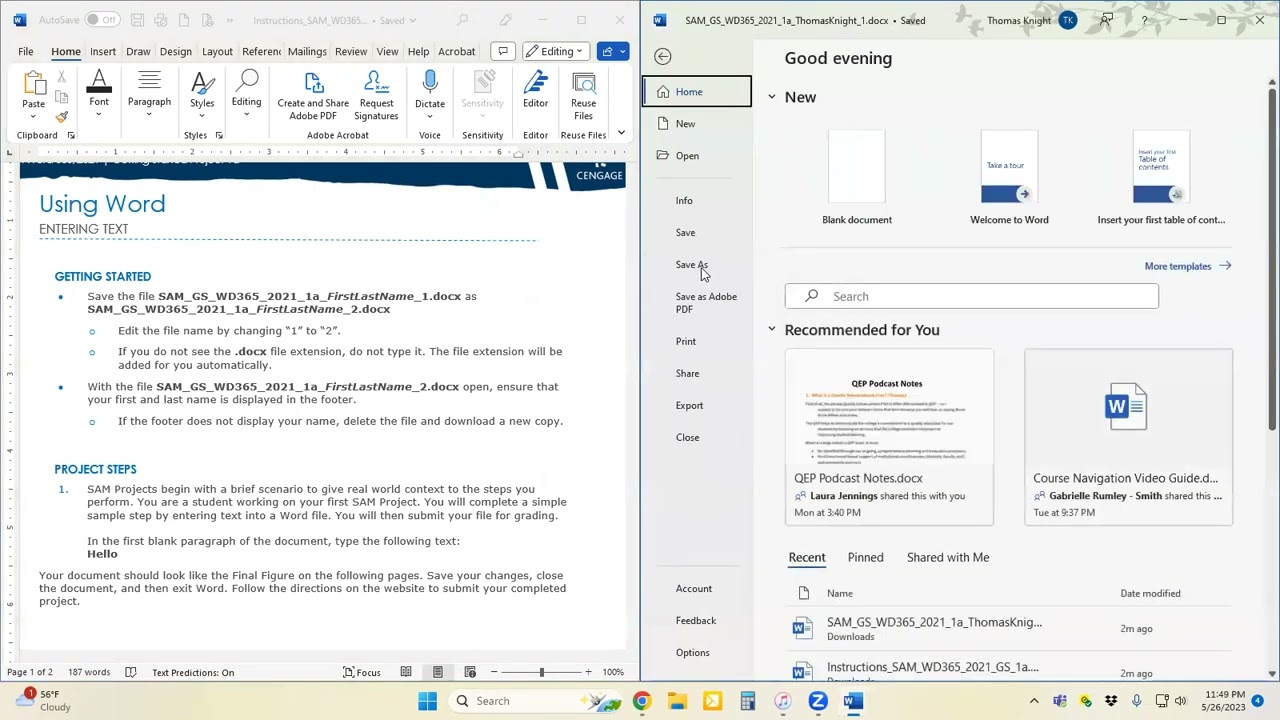Screen dimensions: 1280x720
Task: Click the Format Painter brush icon
Action: pyautogui.click(x=61, y=117)
